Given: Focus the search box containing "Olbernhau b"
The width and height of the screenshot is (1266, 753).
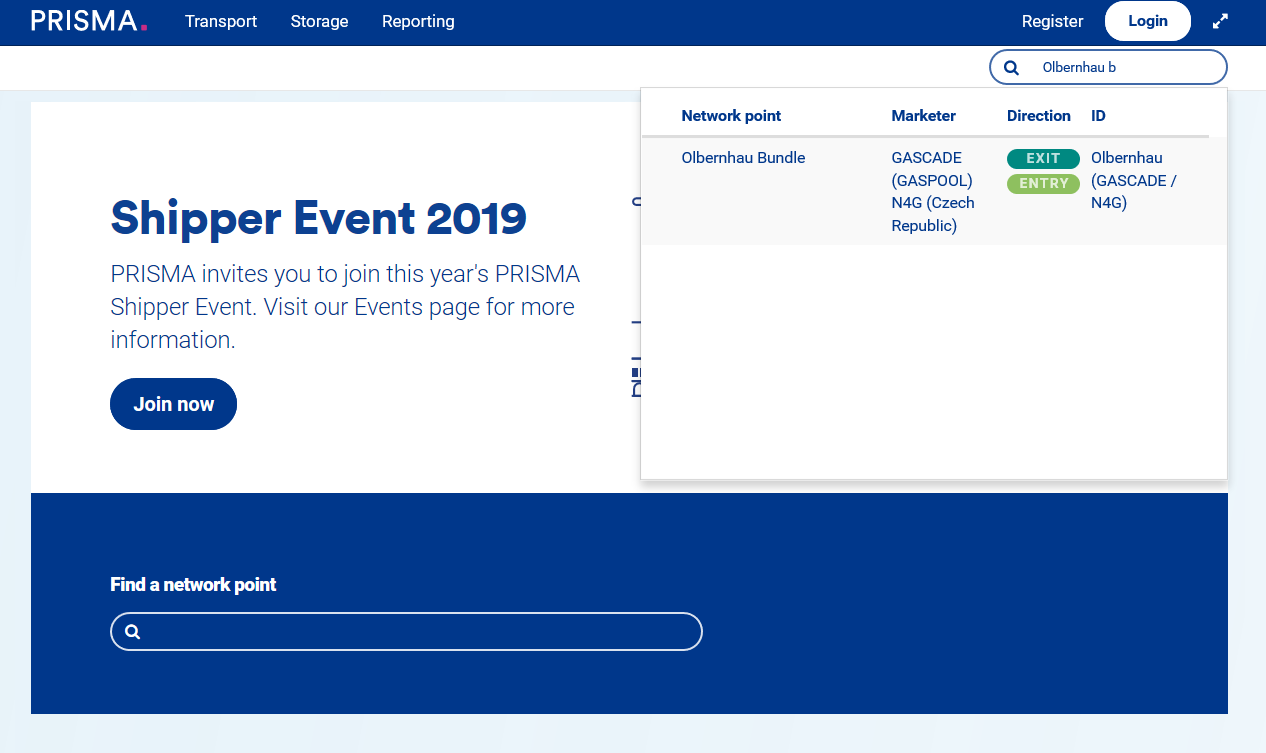Looking at the screenshot, I should click(1120, 68).
